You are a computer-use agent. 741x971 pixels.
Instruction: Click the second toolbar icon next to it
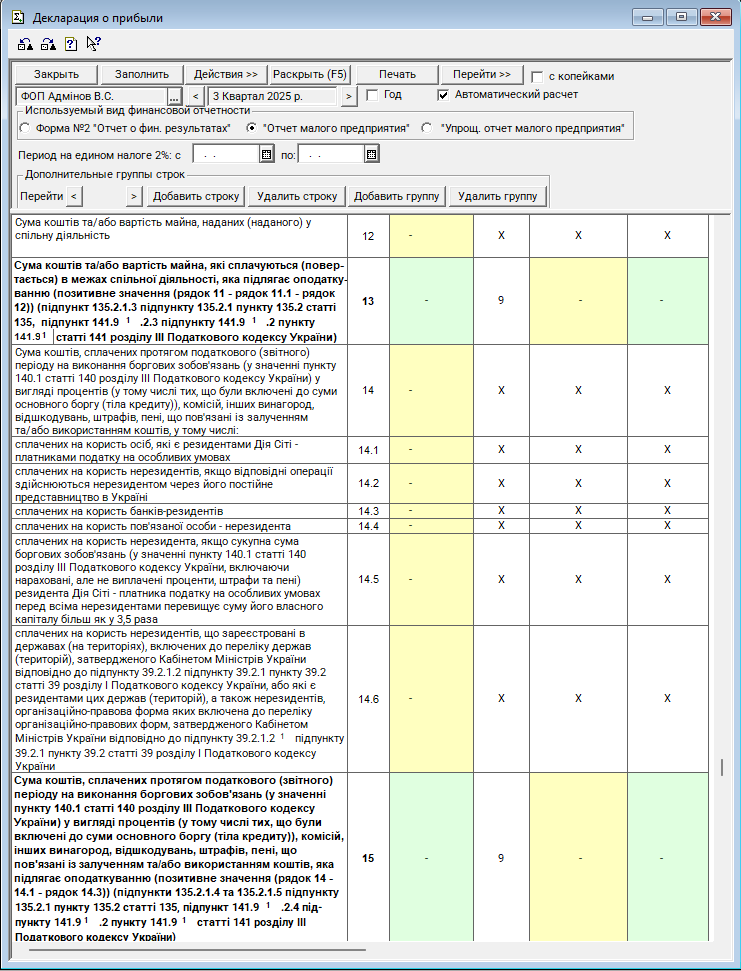tap(47, 44)
